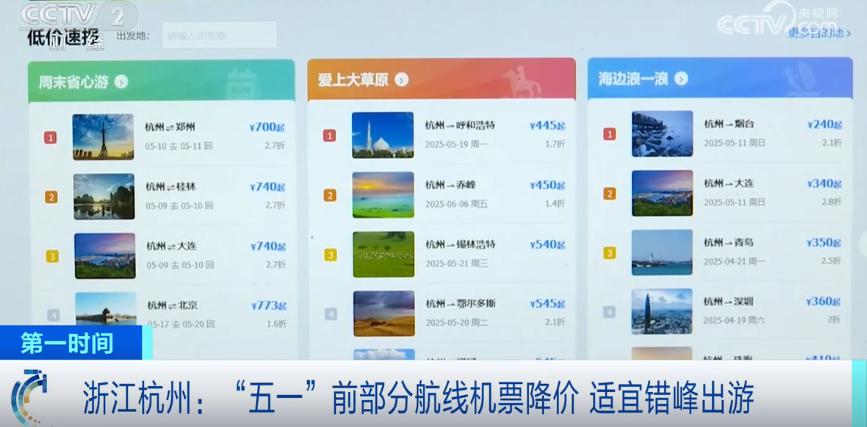The width and height of the screenshot is (867, 427).
Task: Click rank 3 badge for 杭州 to 青岛
Action: [609, 253]
